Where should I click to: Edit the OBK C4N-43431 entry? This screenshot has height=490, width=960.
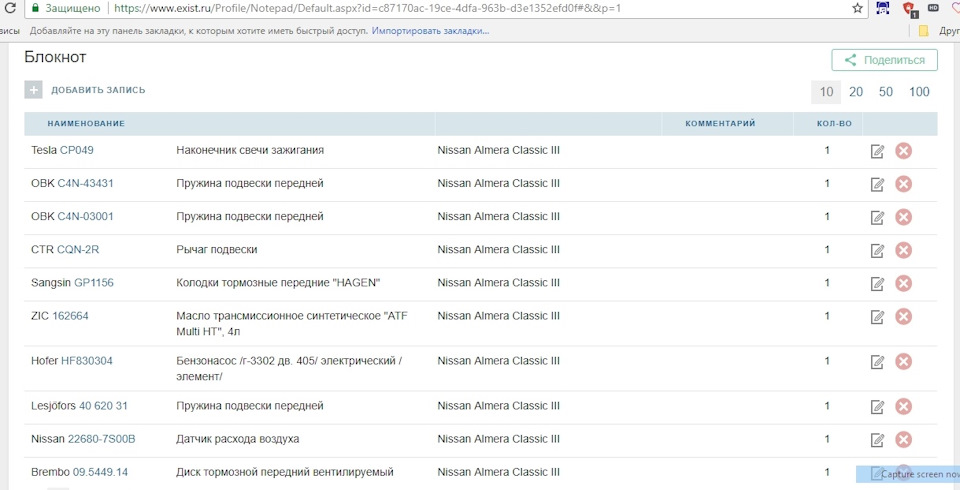tap(877, 184)
